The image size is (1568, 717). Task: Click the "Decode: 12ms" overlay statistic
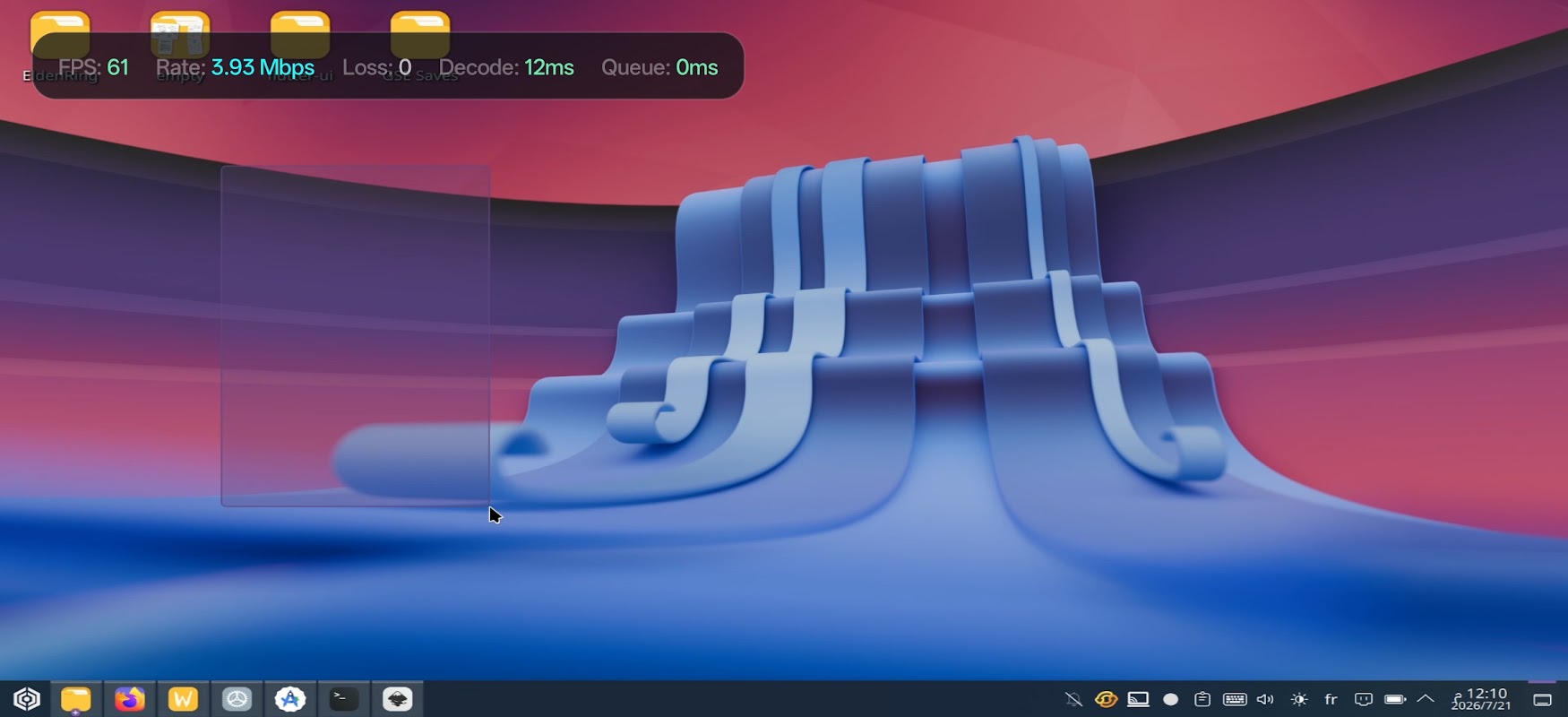506,67
